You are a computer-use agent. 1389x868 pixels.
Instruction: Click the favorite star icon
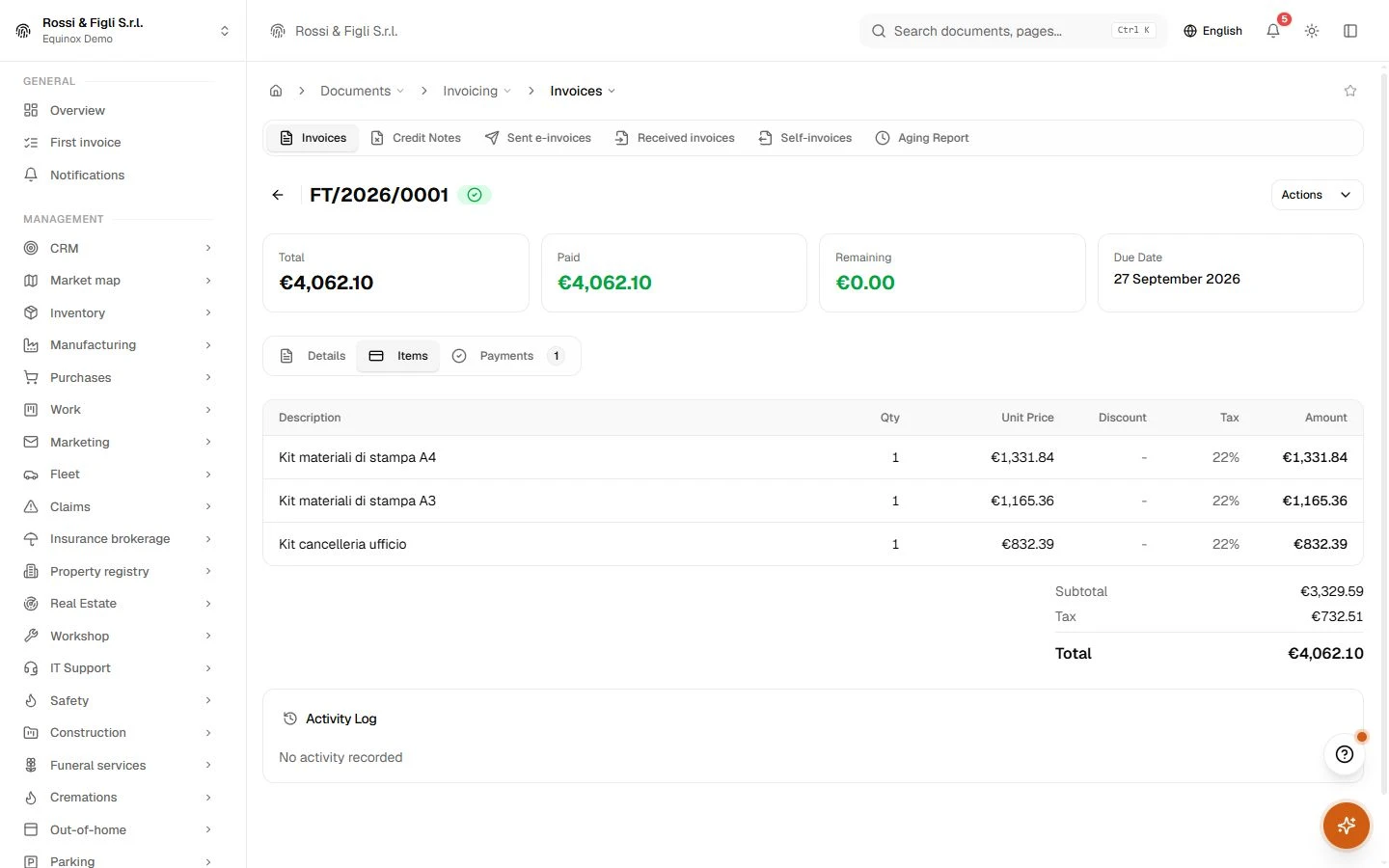(1350, 91)
